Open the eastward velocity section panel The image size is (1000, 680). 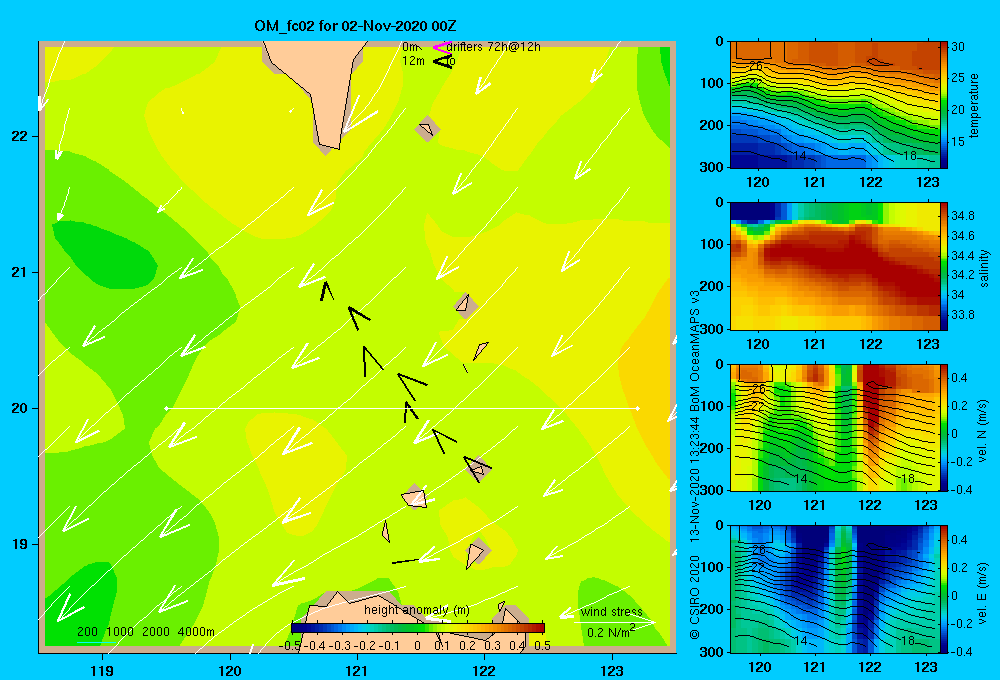click(x=834, y=589)
